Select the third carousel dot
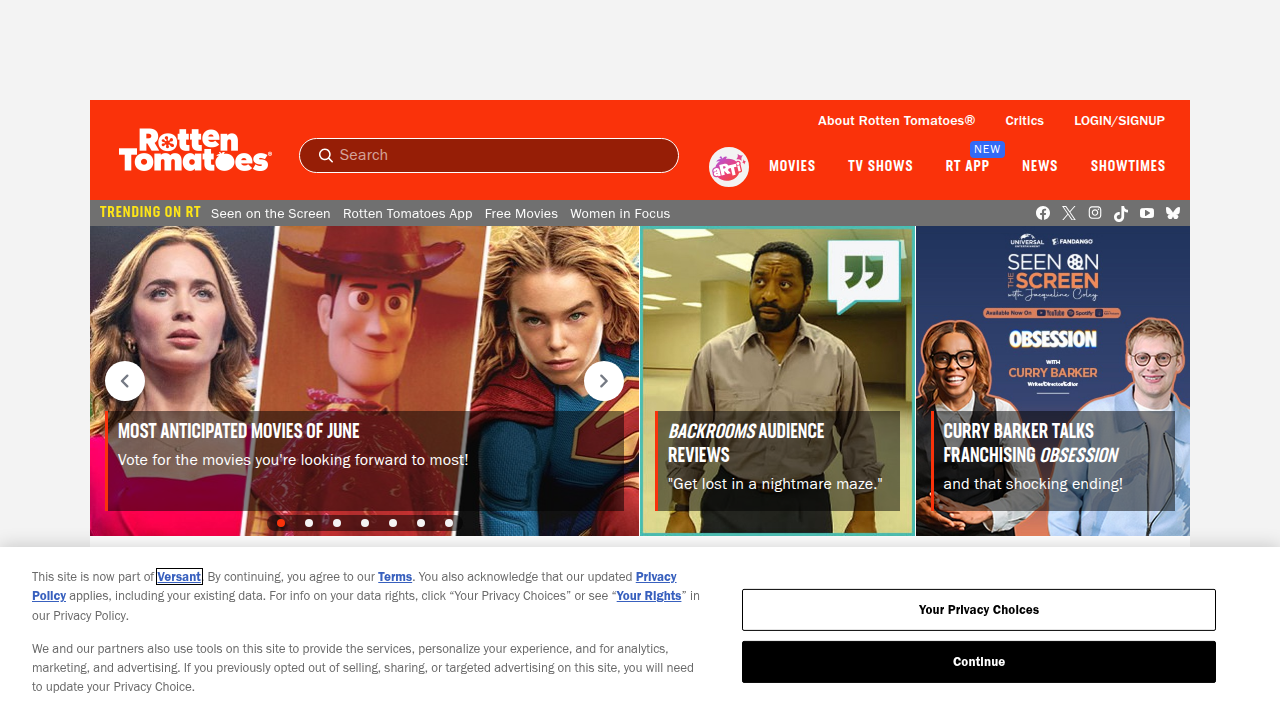Image resolution: width=1280 pixels, height=720 pixels. pyautogui.click(x=337, y=523)
